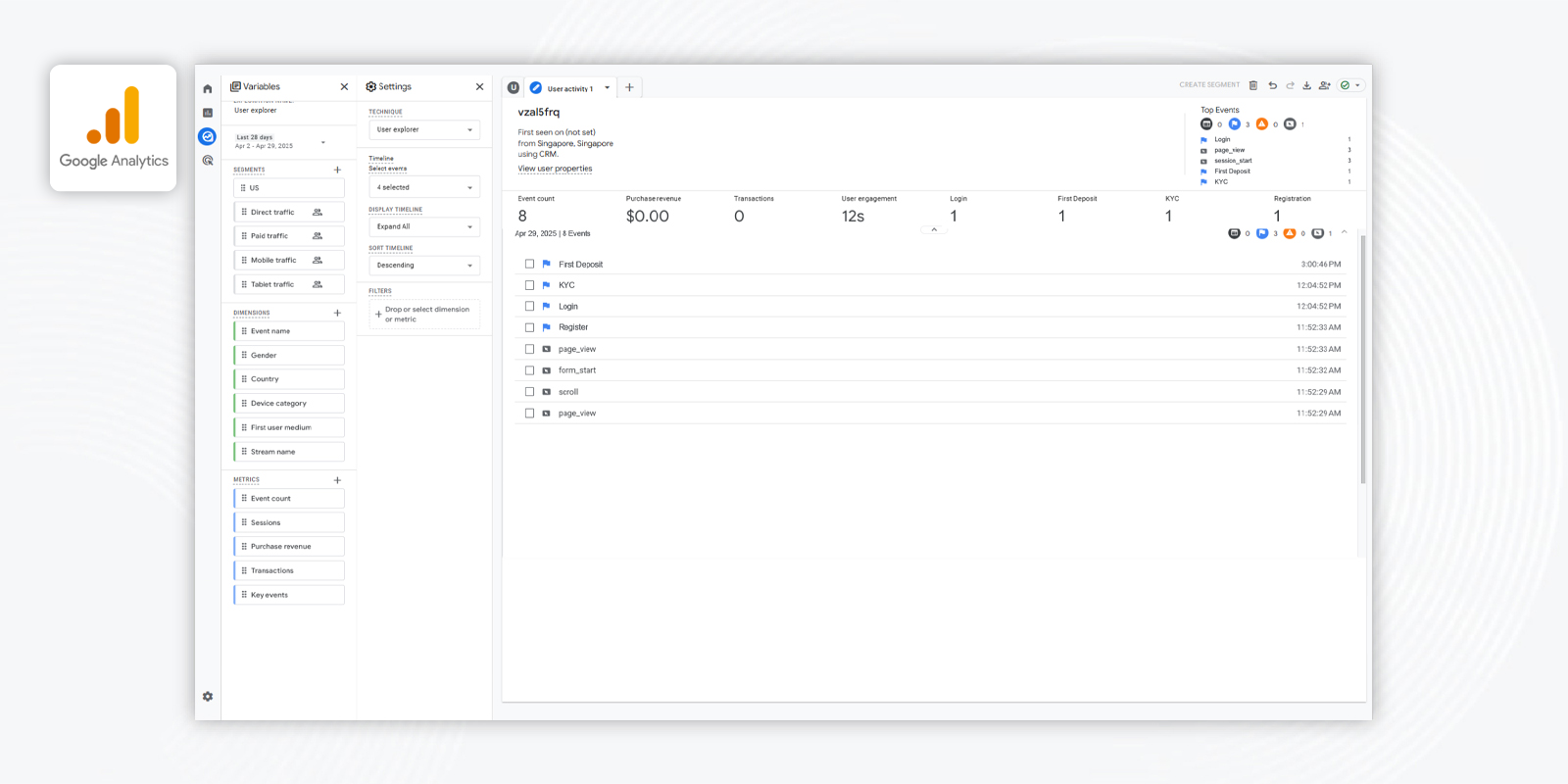1568x784 pixels.
Task: Check the page_view 11:52:29 AM checkbox
Action: click(529, 413)
